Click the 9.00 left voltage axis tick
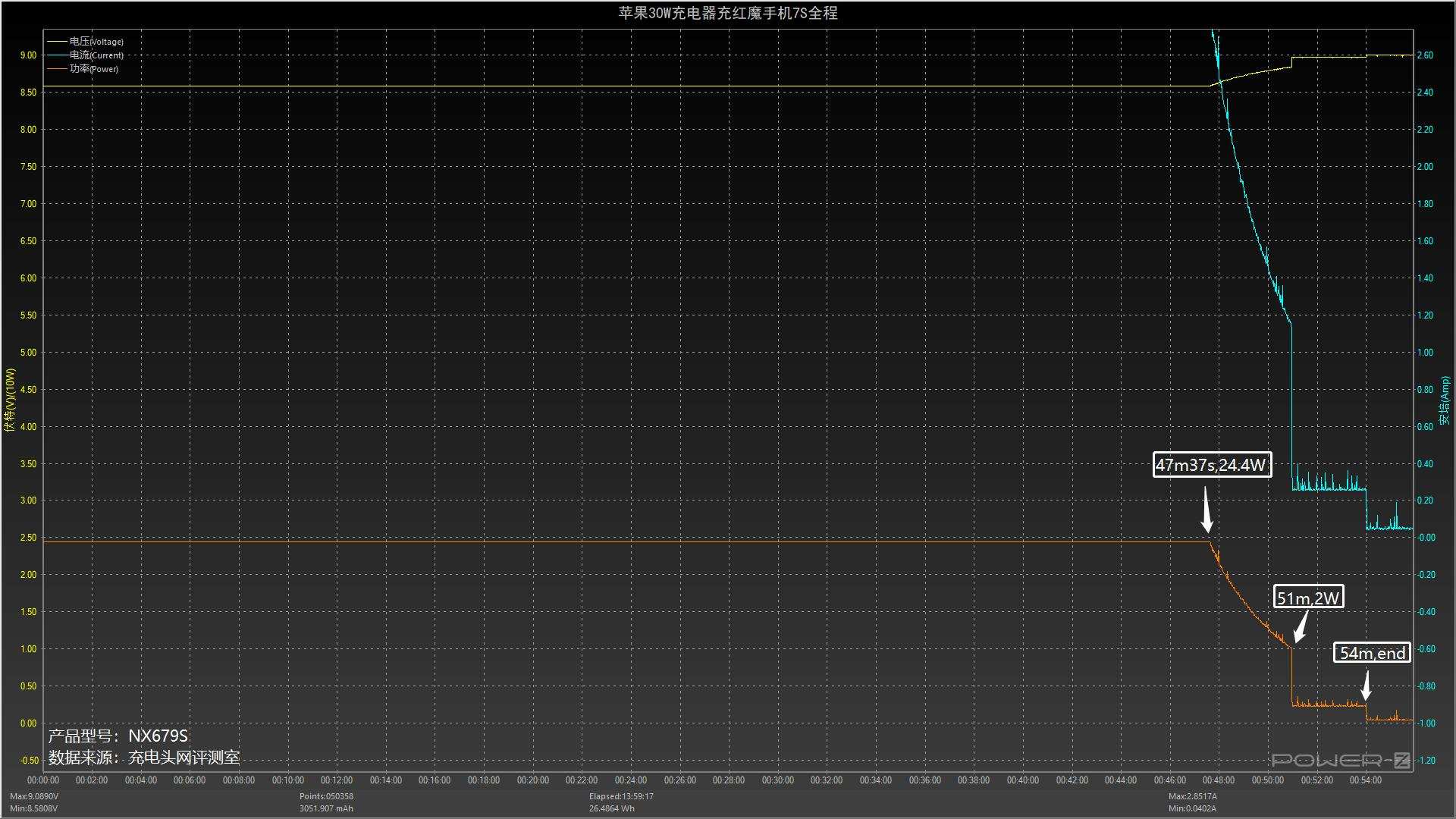 (x=28, y=55)
